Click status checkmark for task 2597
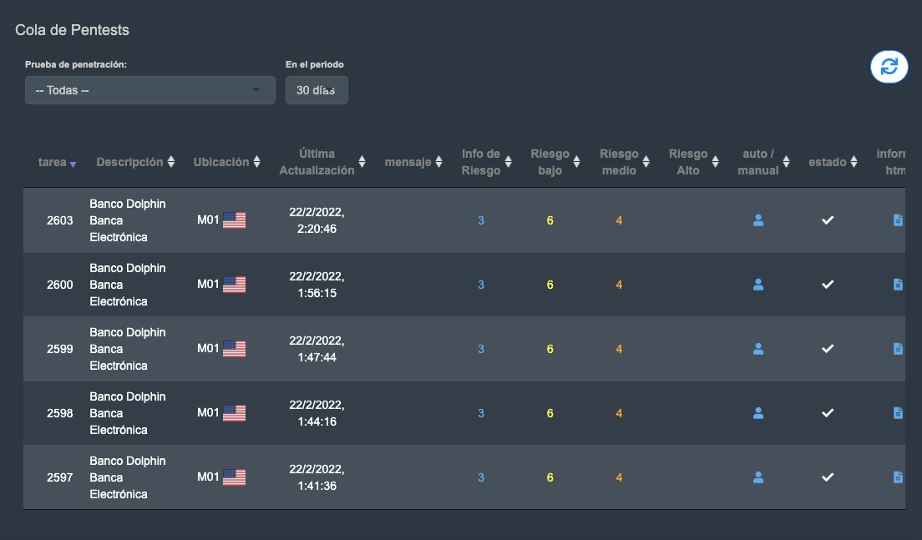 tap(827, 477)
